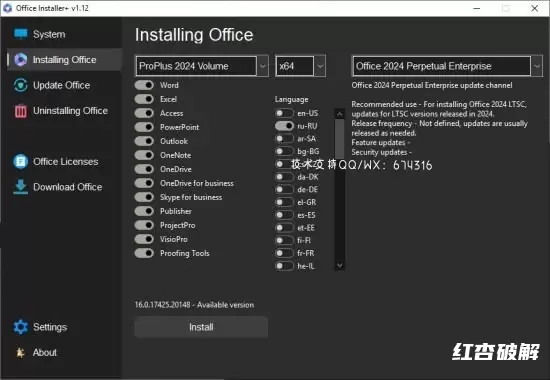
Task: Click the Settings gear icon
Action: pyautogui.click(x=21, y=327)
